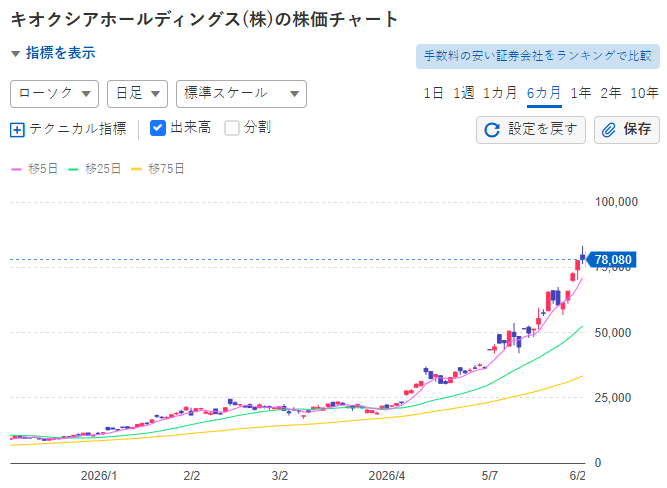Click the plus icon beside テクニカル指標

pos(17,129)
